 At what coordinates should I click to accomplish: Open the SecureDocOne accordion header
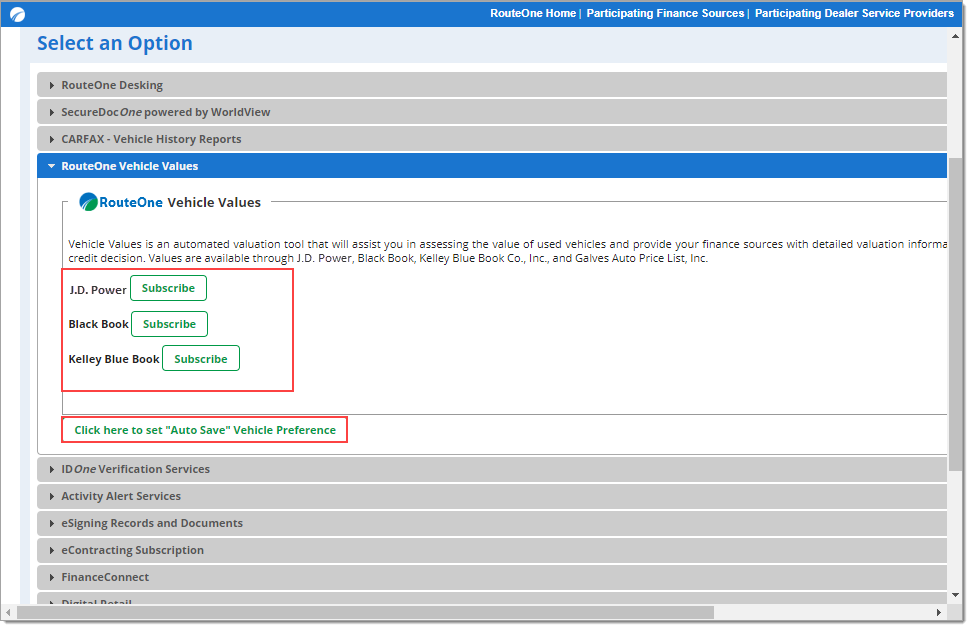(492, 113)
